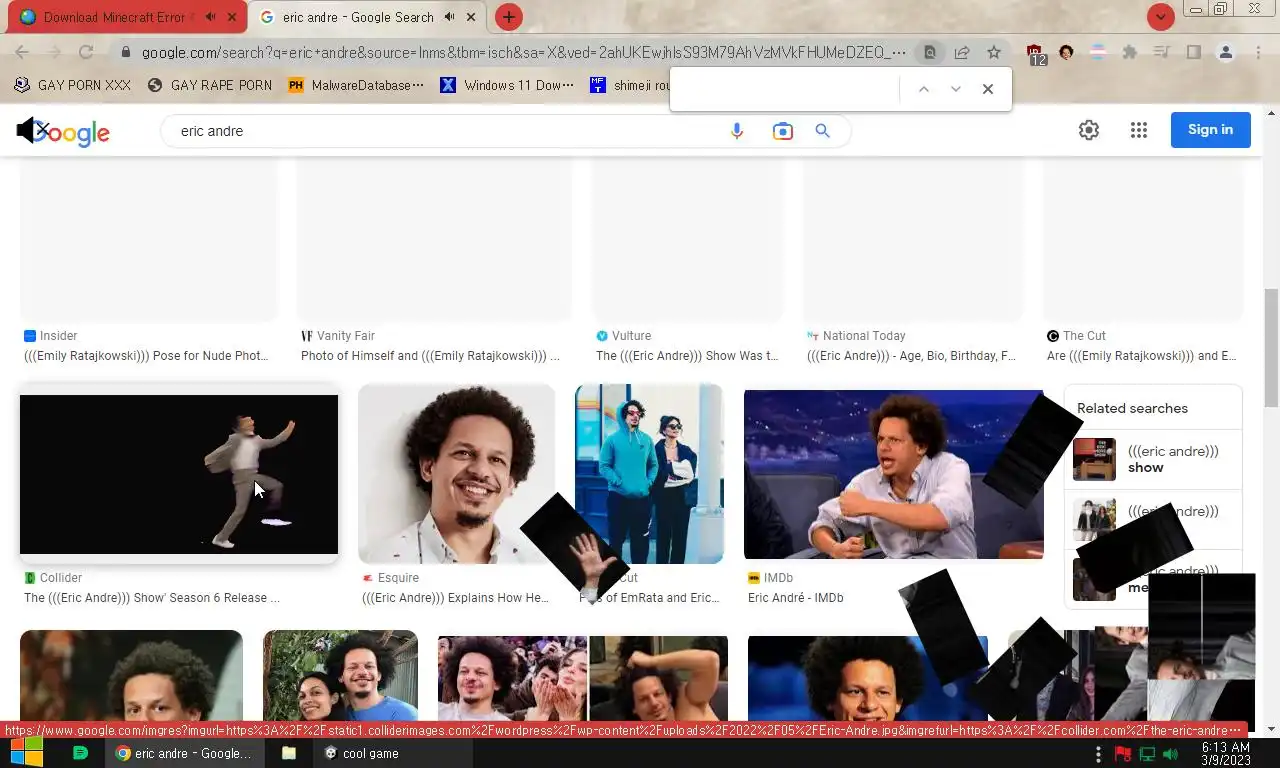Open the Windows Start menu
Screen dimensions: 1280x768
point(27,753)
